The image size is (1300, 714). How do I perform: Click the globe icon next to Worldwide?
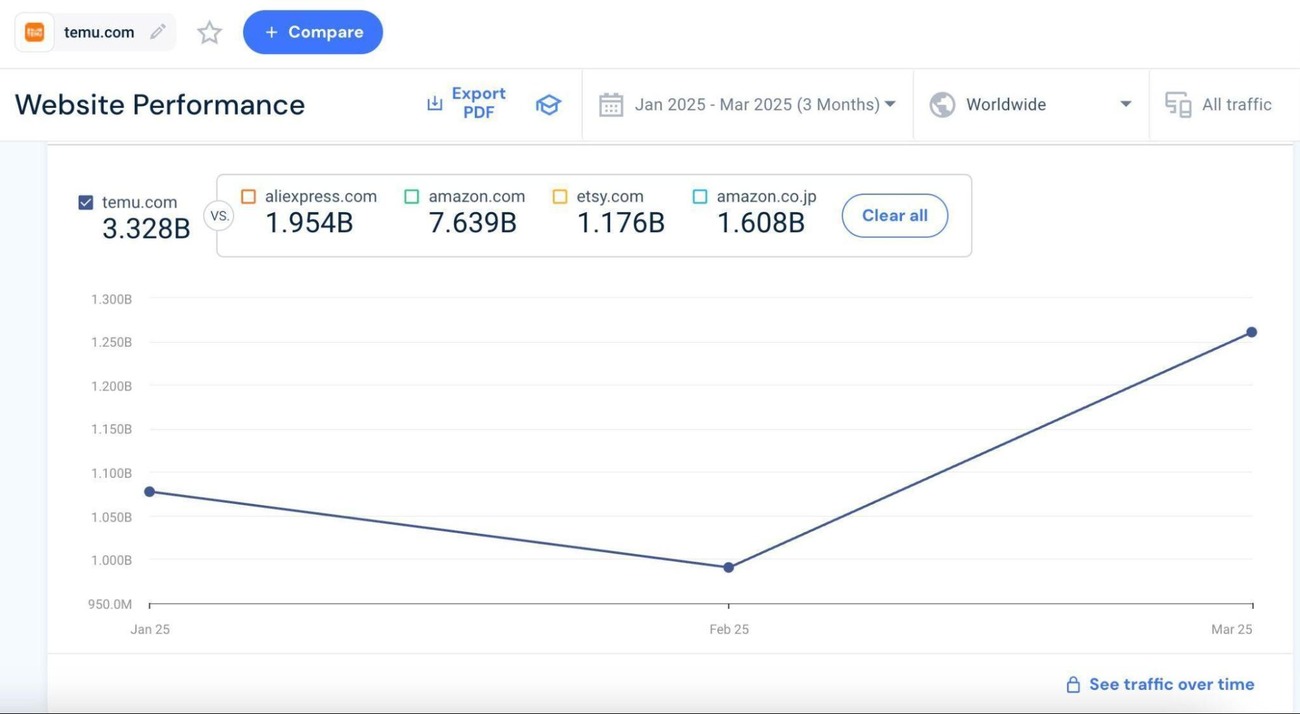click(942, 105)
